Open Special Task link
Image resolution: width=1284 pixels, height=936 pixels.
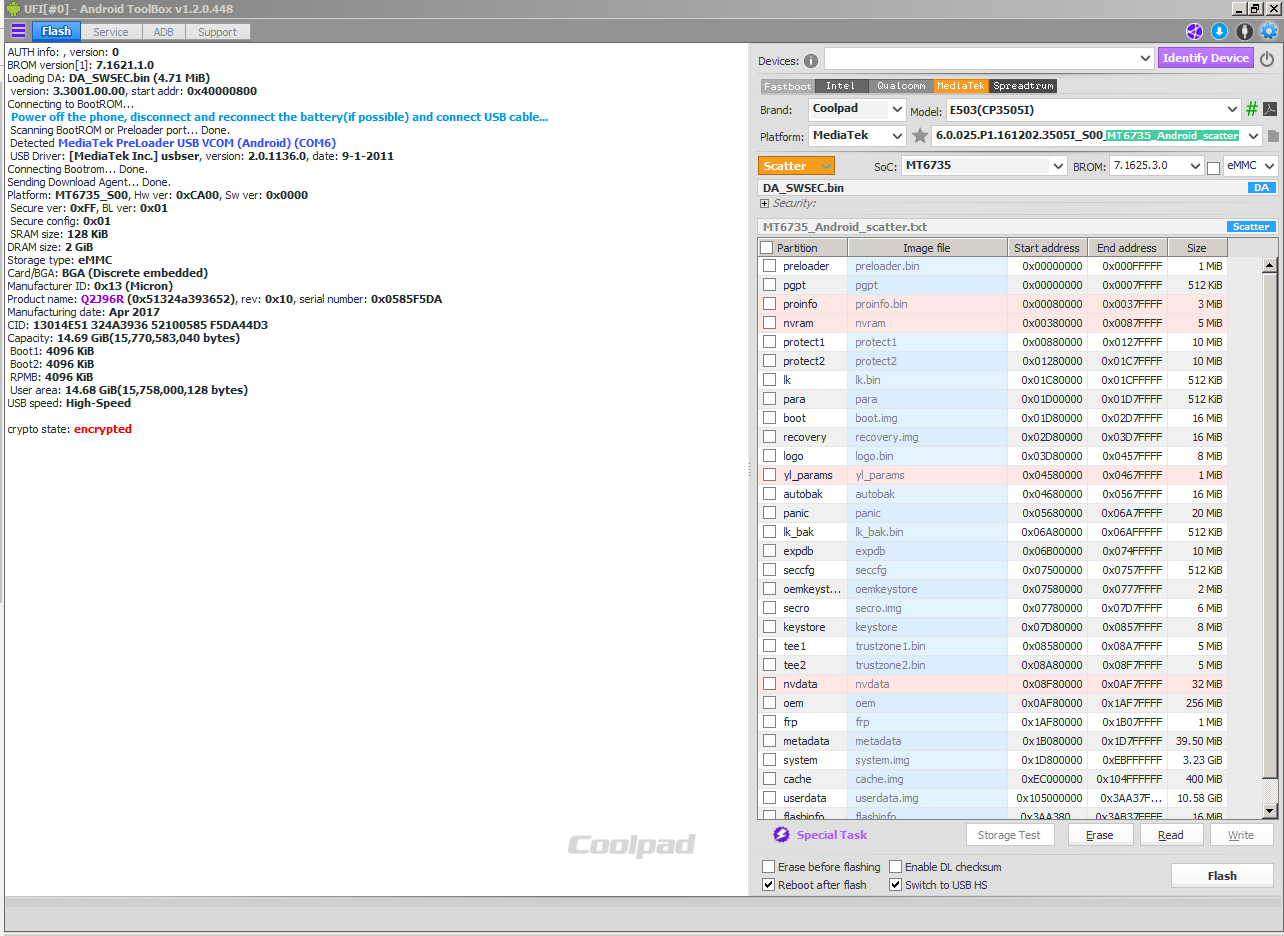(x=831, y=835)
